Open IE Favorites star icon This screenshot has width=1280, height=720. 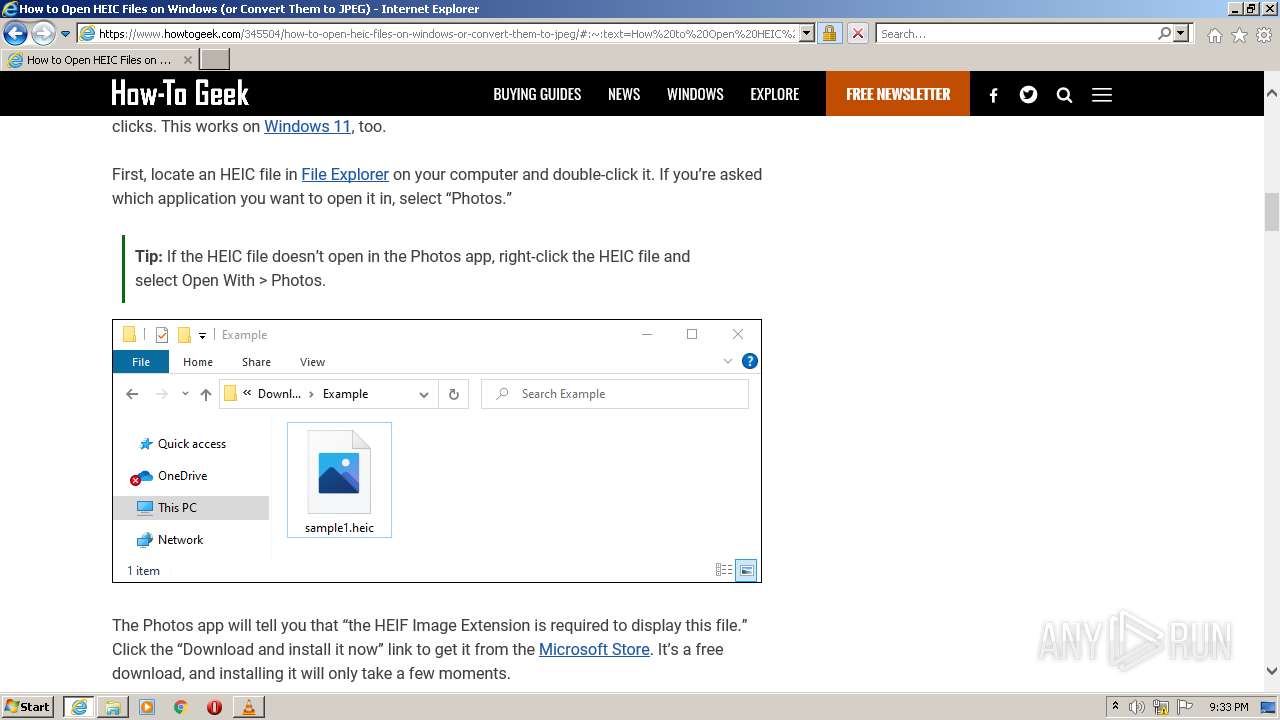click(x=1239, y=35)
